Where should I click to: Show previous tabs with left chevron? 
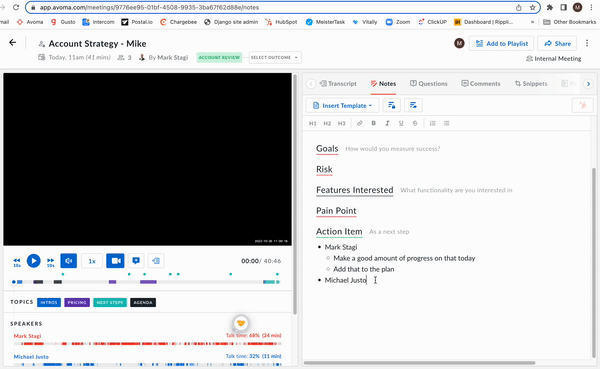311,83
